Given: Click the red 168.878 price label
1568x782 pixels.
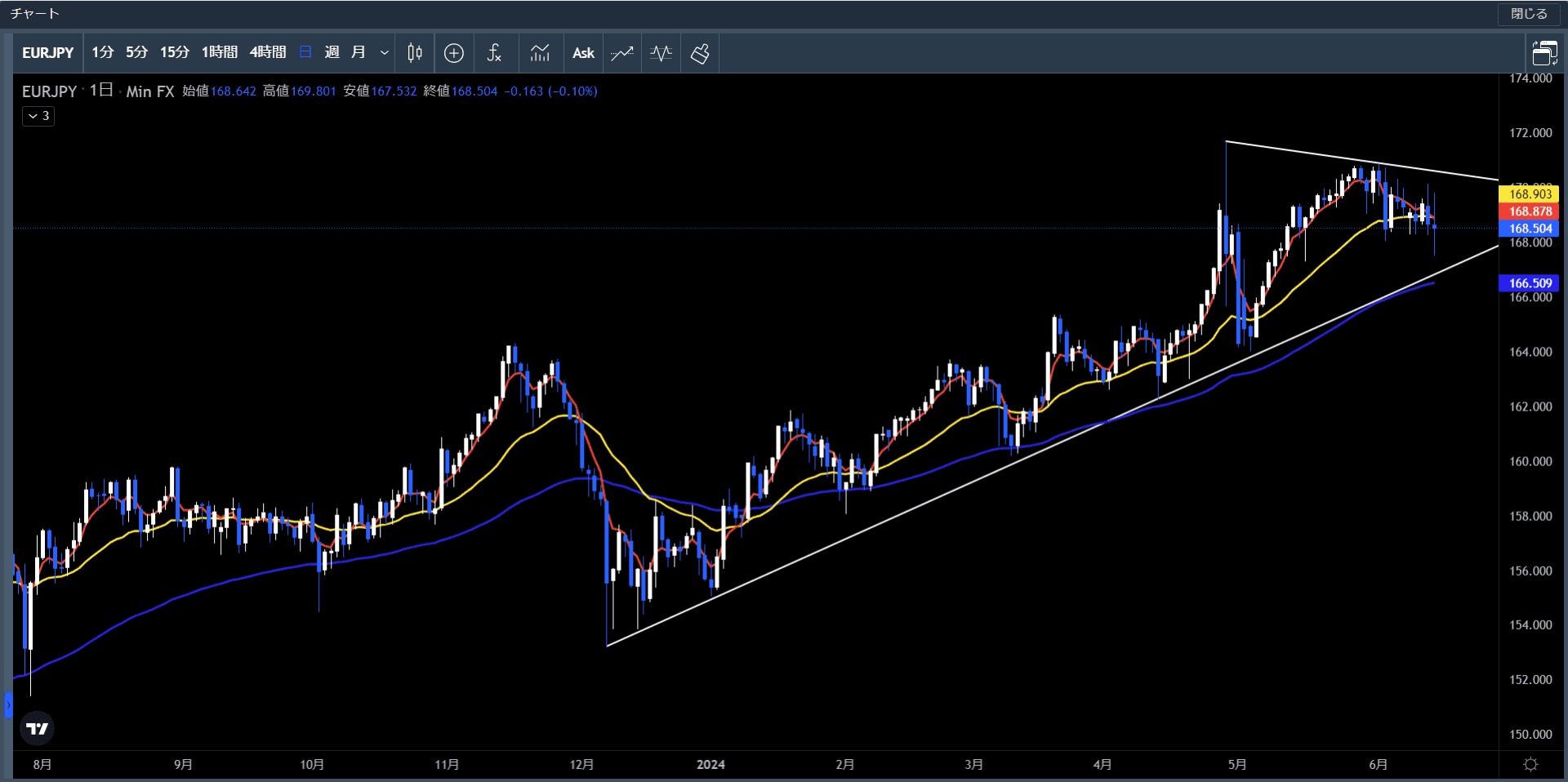Looking at the screenshot, I should click(x=1530, y=211).
